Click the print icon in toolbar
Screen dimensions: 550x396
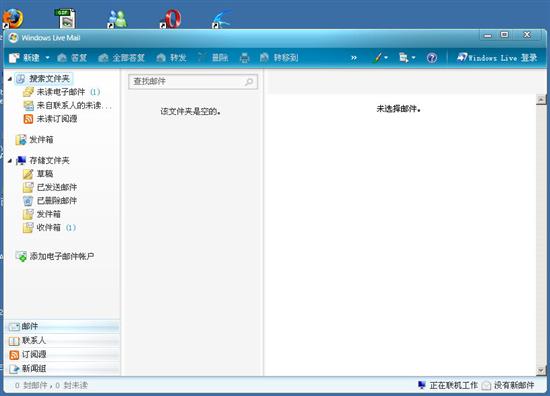coord(244,58)
